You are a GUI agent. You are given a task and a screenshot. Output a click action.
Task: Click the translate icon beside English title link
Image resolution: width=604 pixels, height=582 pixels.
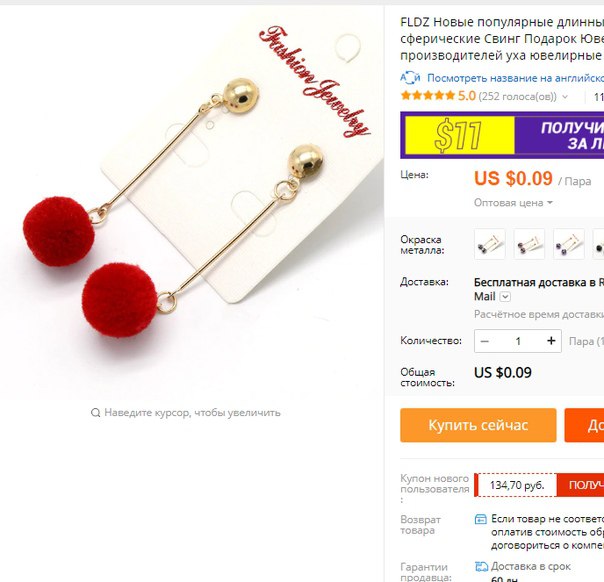click(410, 78)
